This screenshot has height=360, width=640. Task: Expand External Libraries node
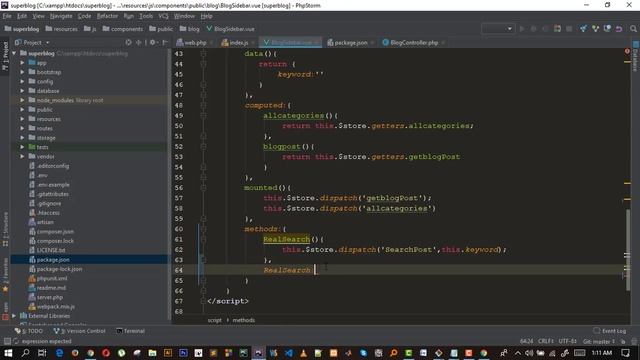(x=14, y=316)
